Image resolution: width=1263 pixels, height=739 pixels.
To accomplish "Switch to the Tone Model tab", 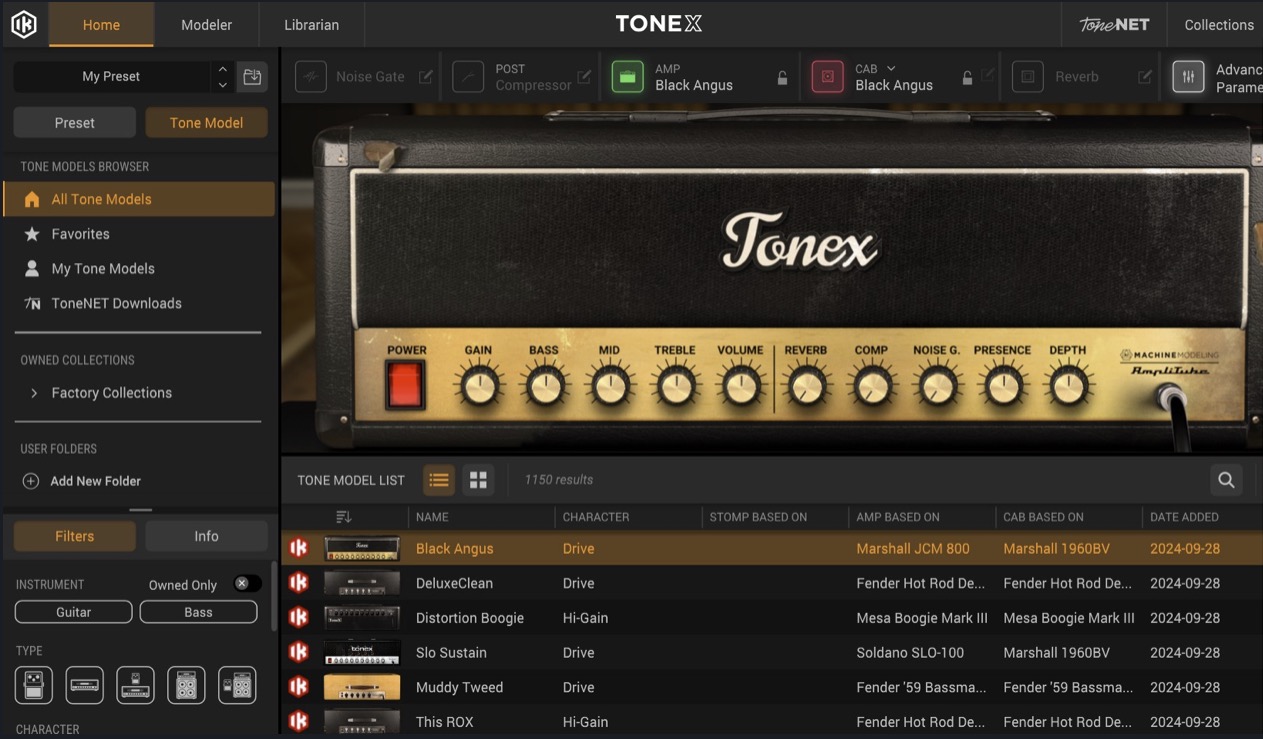I will [x=206, y=122].
